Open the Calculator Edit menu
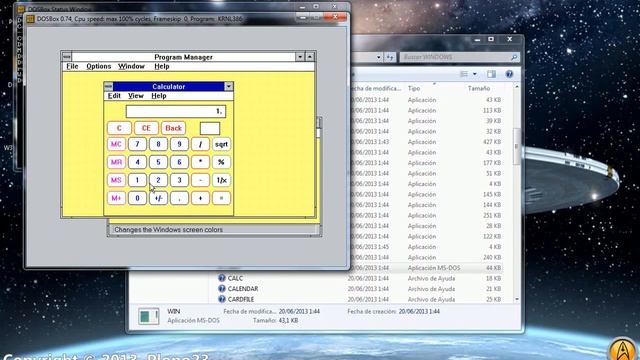 [114, 96]
